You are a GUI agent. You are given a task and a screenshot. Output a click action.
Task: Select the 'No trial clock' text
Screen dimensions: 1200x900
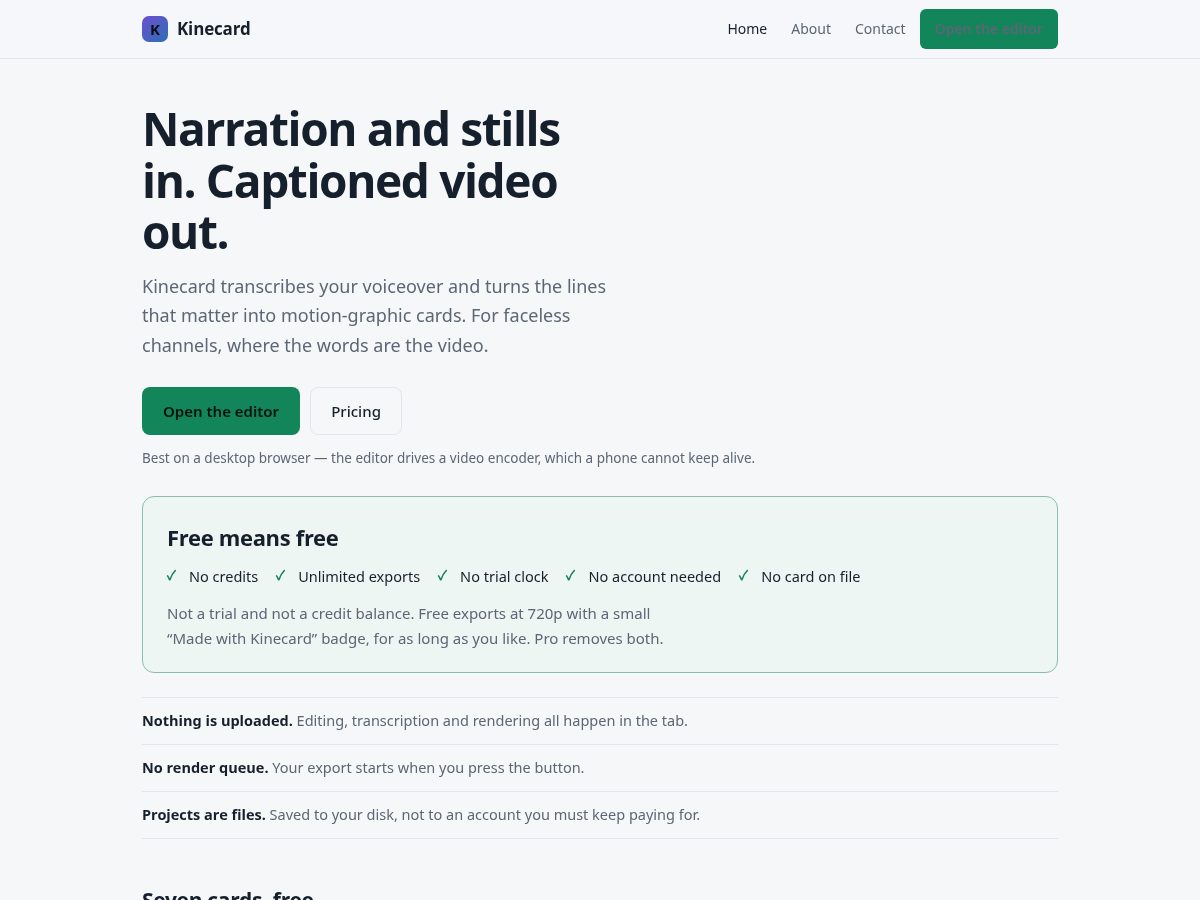pyautogui.click(x=504, y=577)
